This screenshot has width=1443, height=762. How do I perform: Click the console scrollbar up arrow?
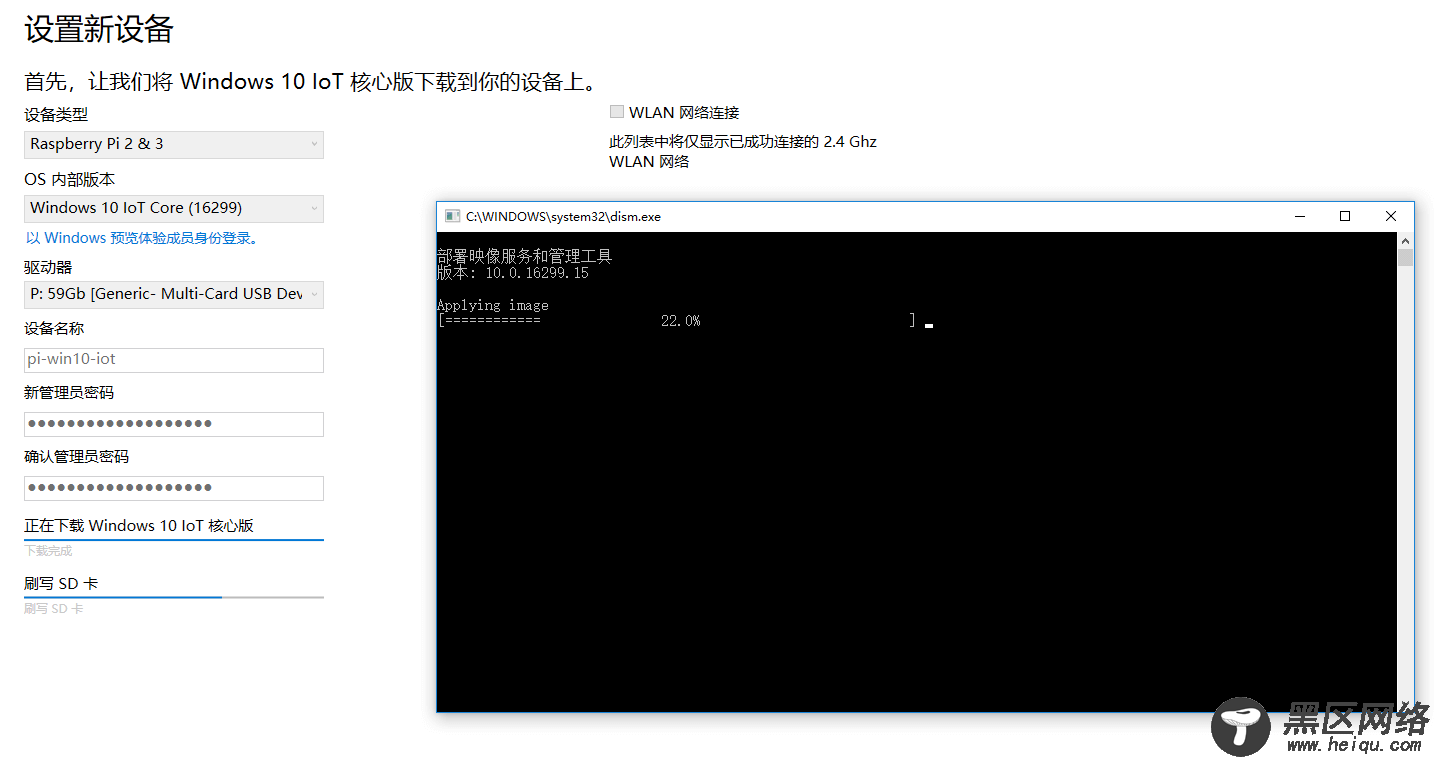(x=1405, y=241)
